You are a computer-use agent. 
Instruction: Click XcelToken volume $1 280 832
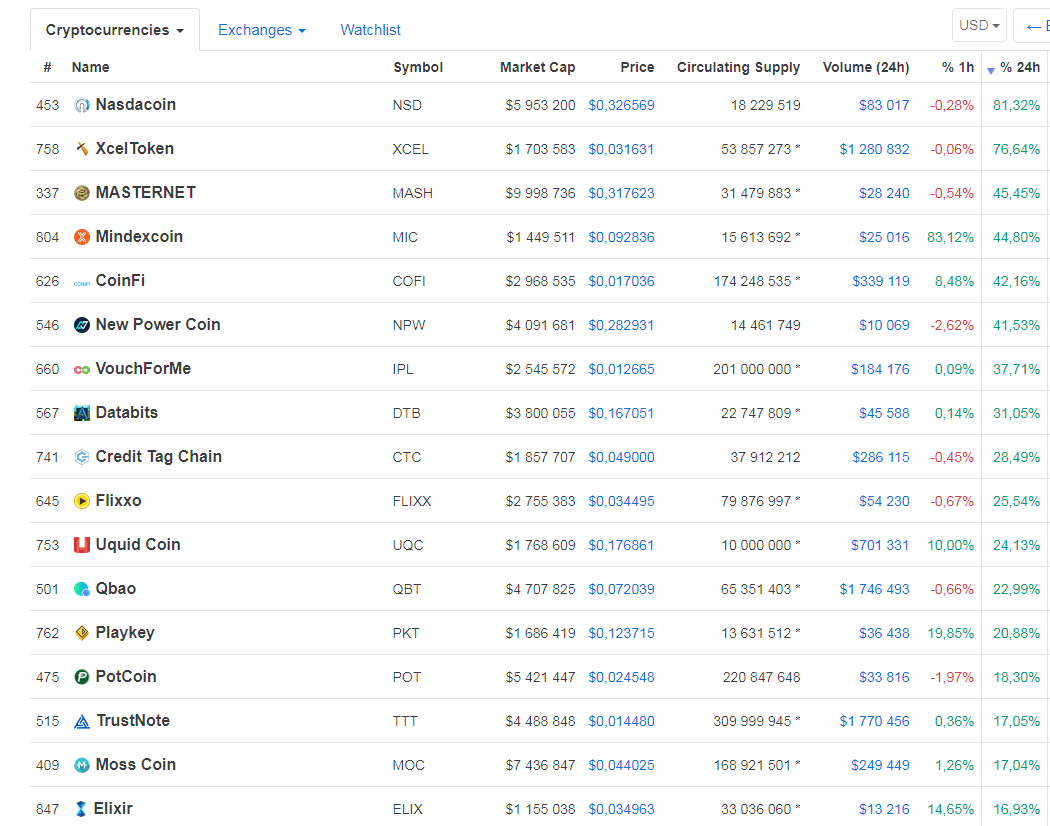(875, 149)
